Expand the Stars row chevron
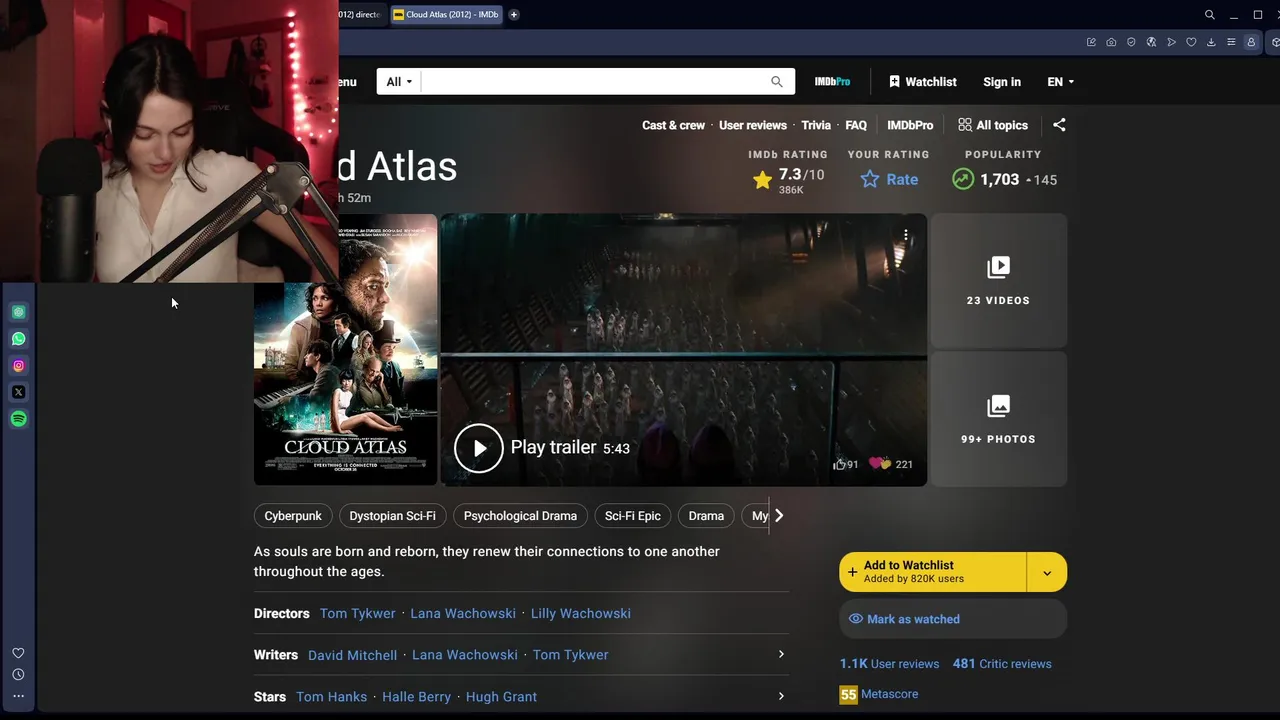Image resolution: width=1280 pixels, height=720 pixels. pyautogui.click(x=781, y=696)
